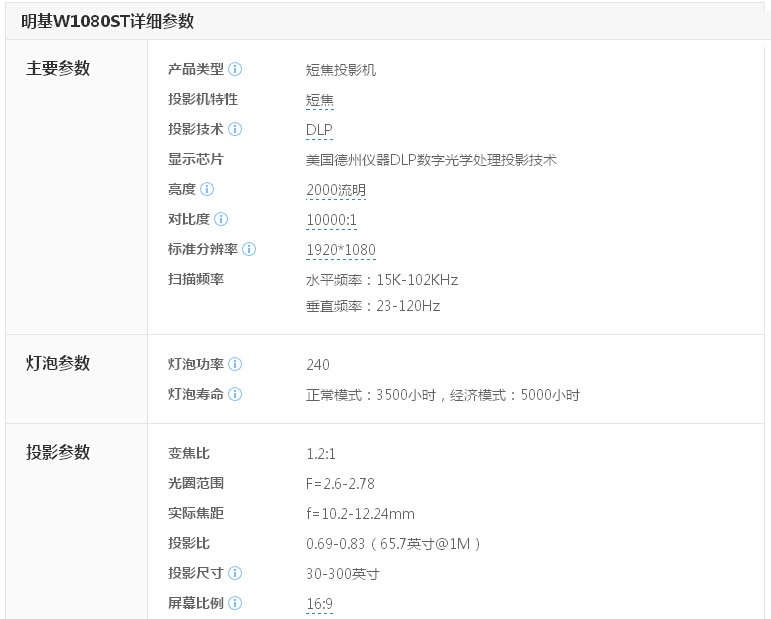Click the 对比度 label text
This screenshot has width=771, height=619.
(189, 219)
